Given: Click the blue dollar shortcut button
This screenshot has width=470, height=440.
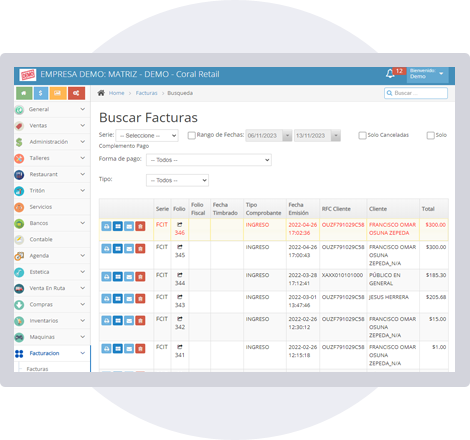Looking at the screenshot, I should [41, 93].
